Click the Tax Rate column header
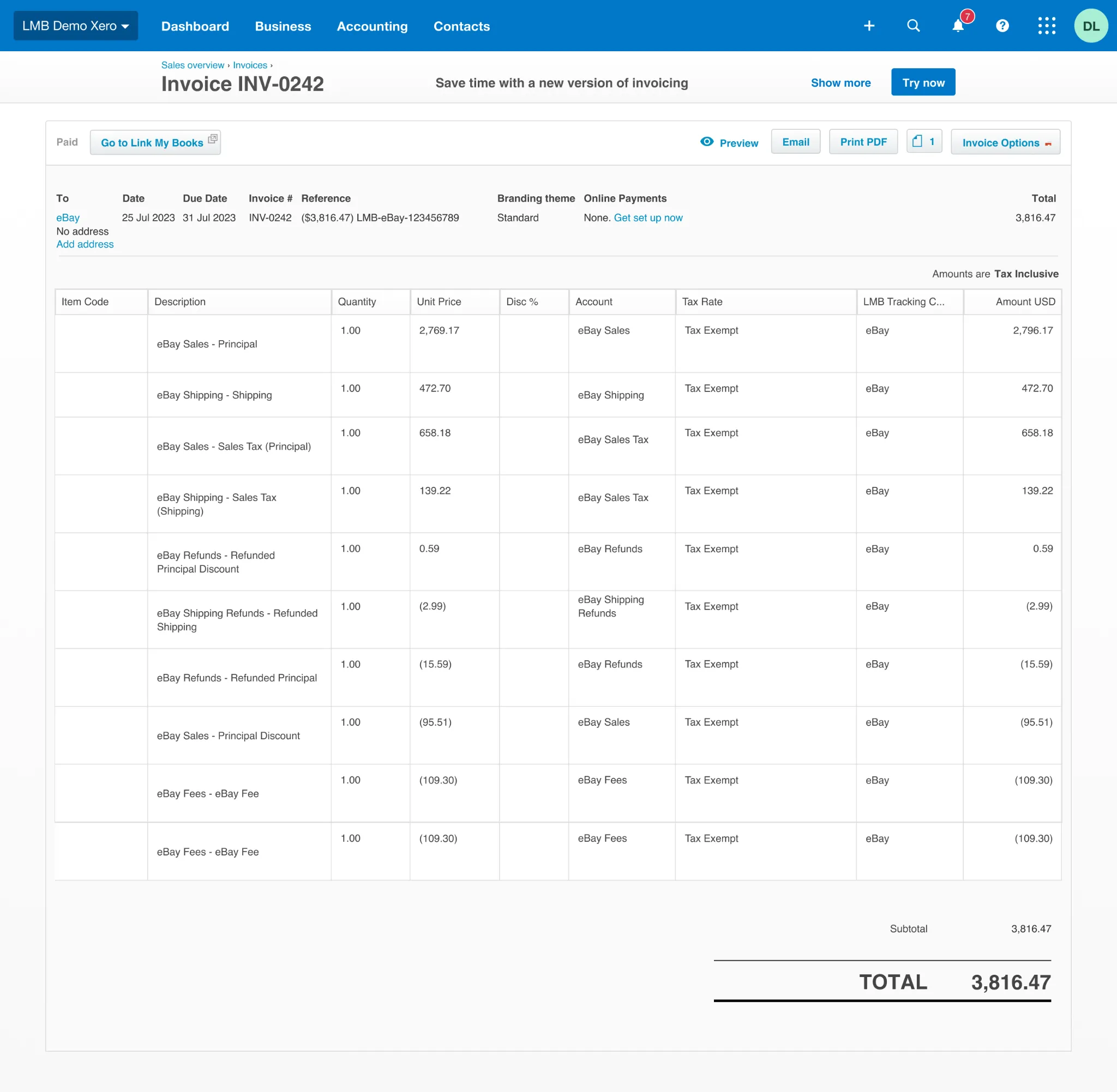Viewport: 1117px width, 1092px height. 766,301
